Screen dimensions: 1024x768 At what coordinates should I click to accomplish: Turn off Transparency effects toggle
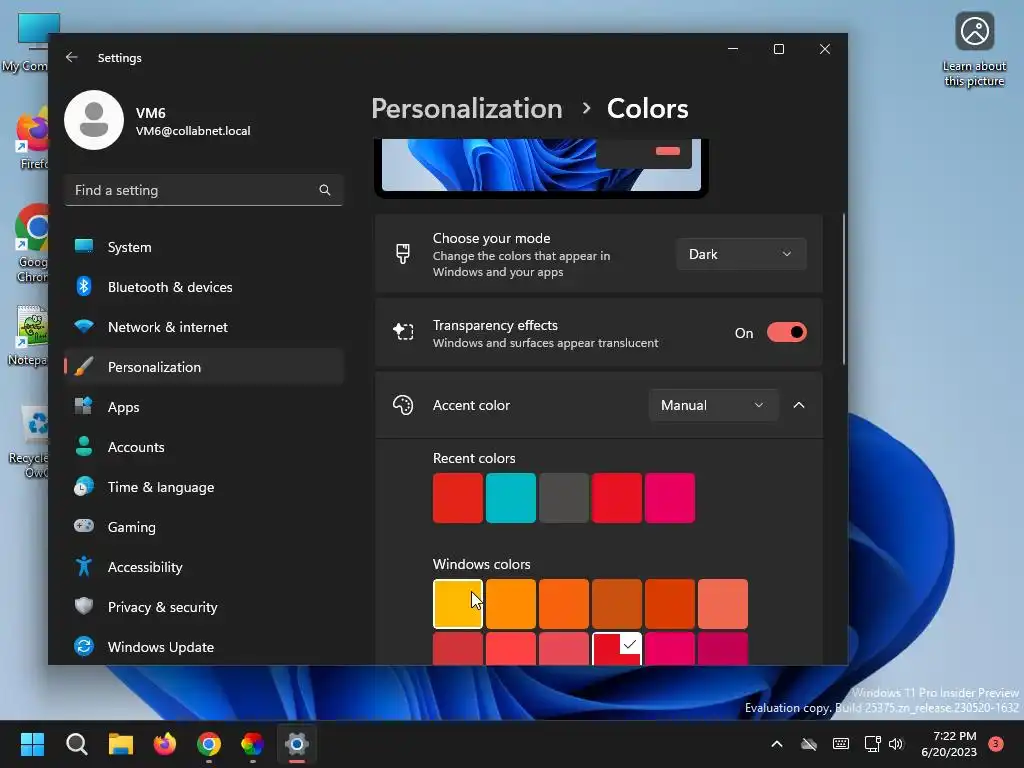(x=786, y=332)
